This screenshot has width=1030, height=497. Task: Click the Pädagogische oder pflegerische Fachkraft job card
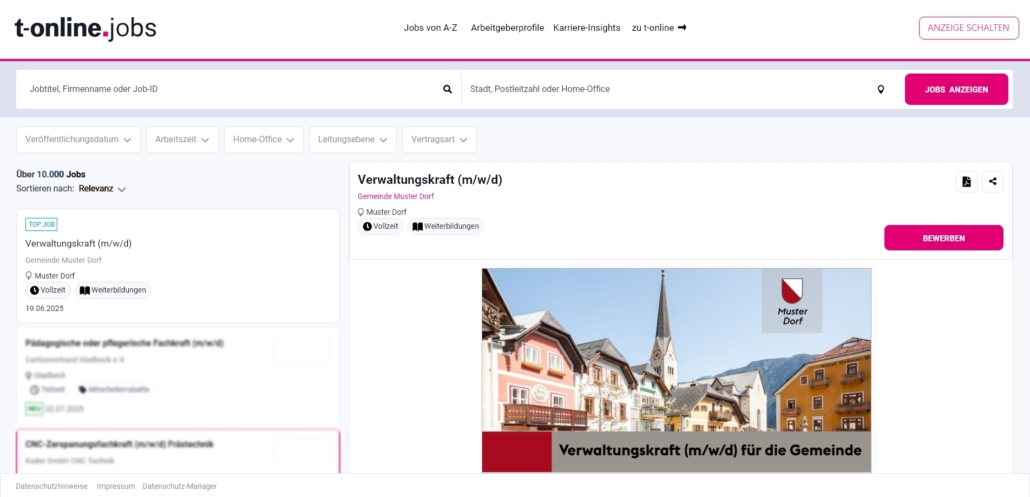pos(178,376)
